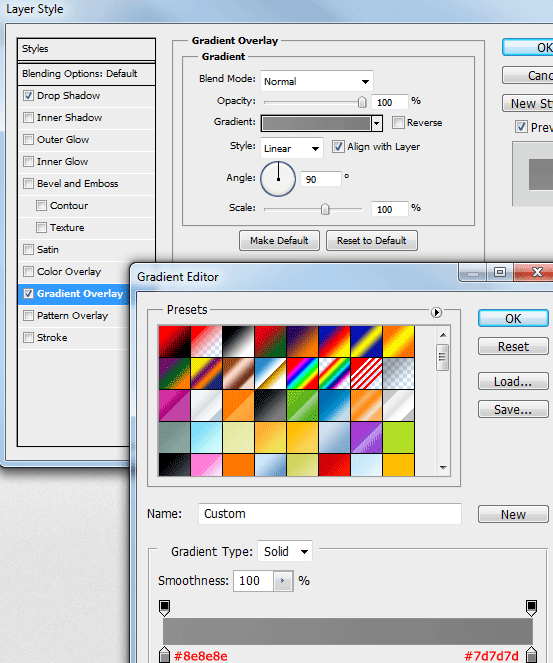
Task: Toggle the Drop Shadow checkbox
Action: (x=28, y=96)
